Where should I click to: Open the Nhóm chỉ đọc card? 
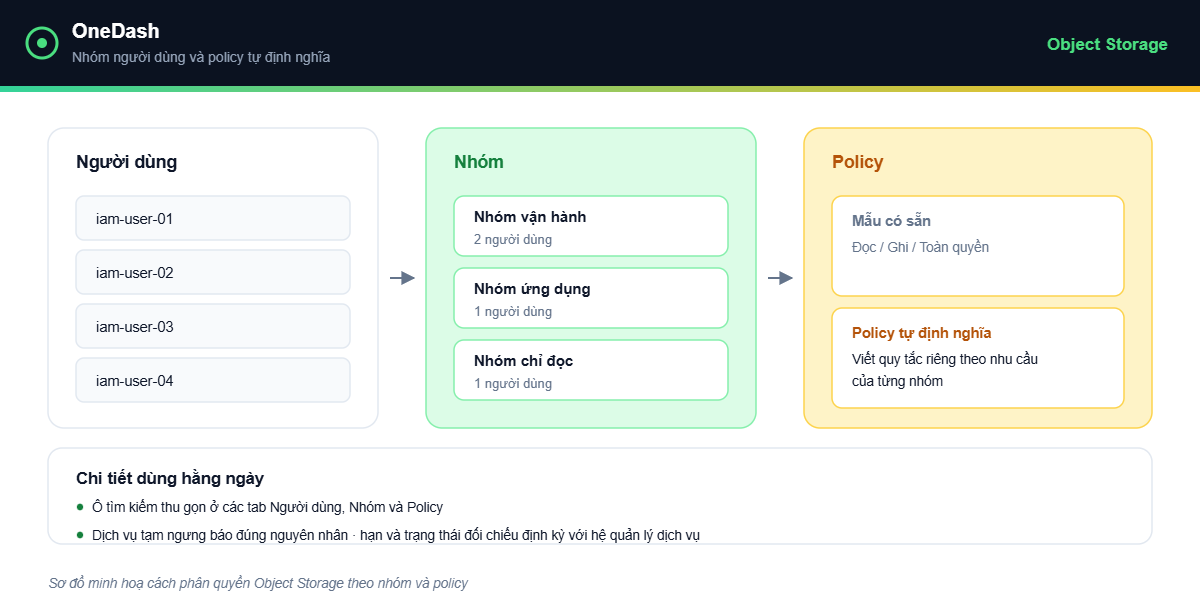pyautogui.click(x=591, y=370)
